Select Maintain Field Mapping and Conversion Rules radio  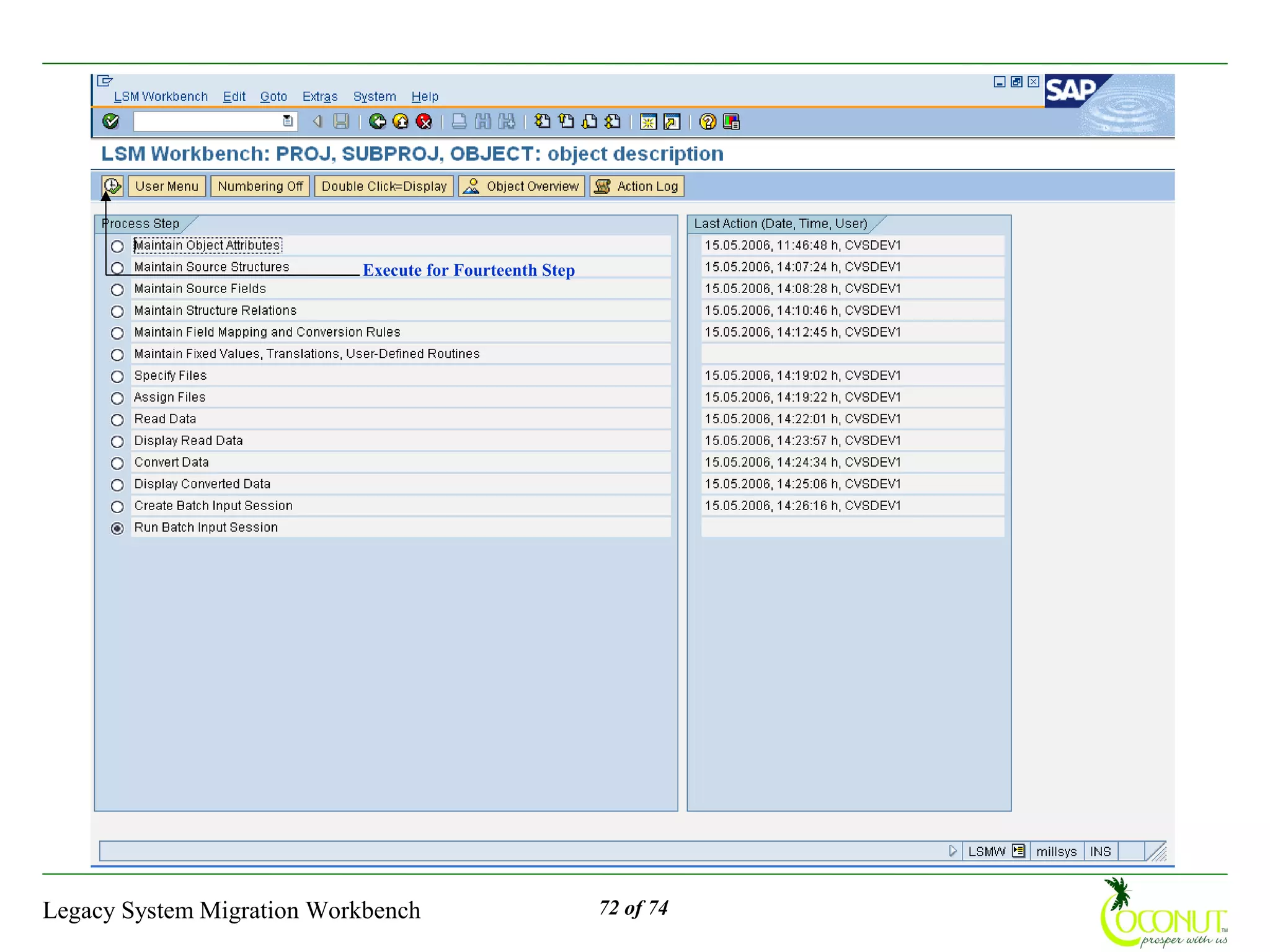coord(117,333)
